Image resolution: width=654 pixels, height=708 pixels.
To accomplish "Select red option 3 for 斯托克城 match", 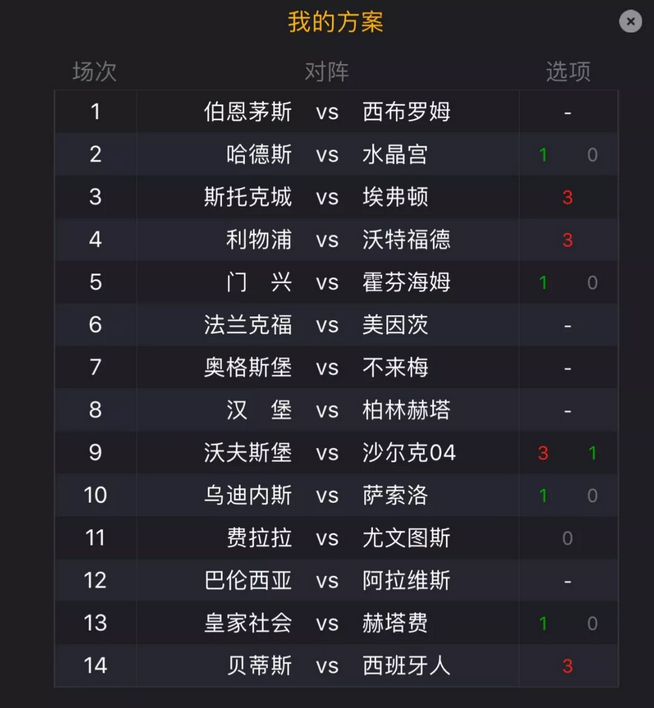I will [x=568, y=197].
